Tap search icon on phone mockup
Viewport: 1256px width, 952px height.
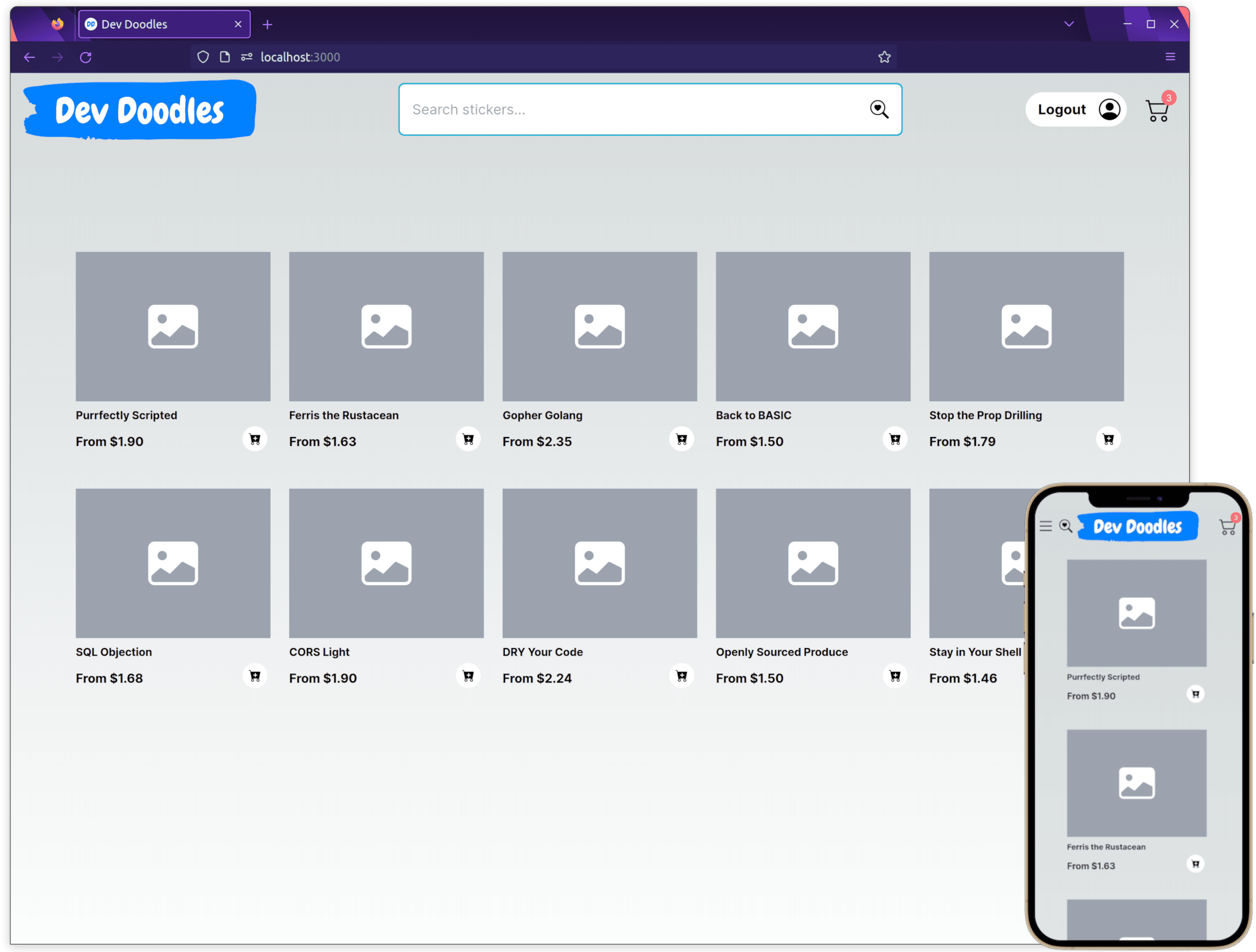click(1066, 526)
